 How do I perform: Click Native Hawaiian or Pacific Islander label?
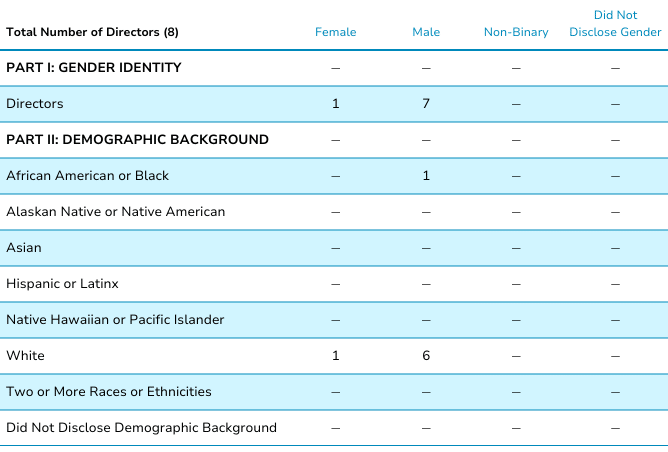tap(115, 320)
